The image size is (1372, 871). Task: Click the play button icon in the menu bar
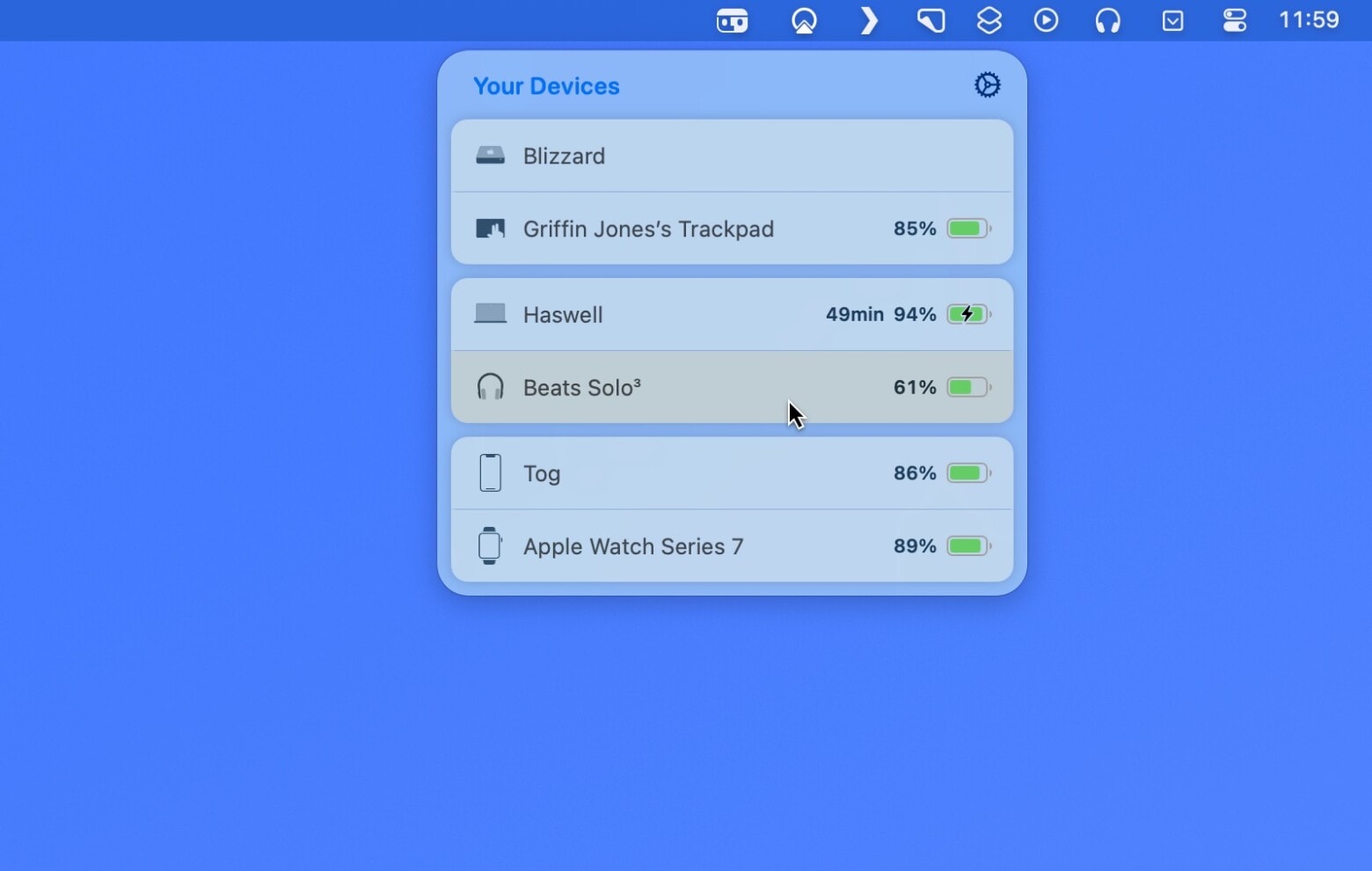click(1047, 20)
